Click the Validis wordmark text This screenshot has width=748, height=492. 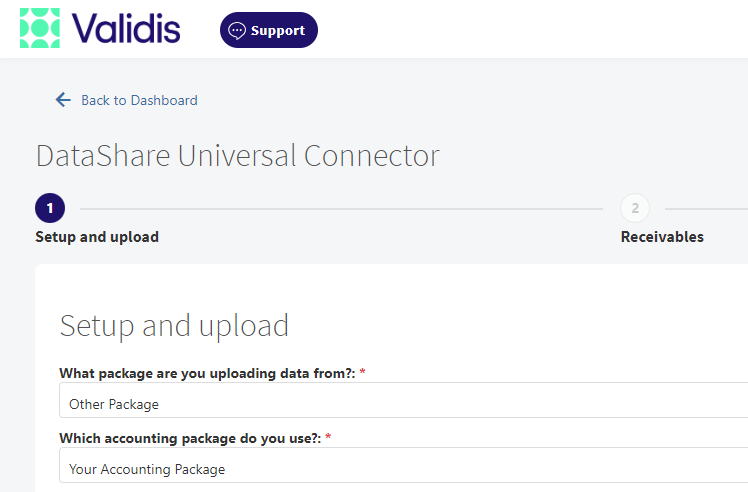click(x=126, y=29)
